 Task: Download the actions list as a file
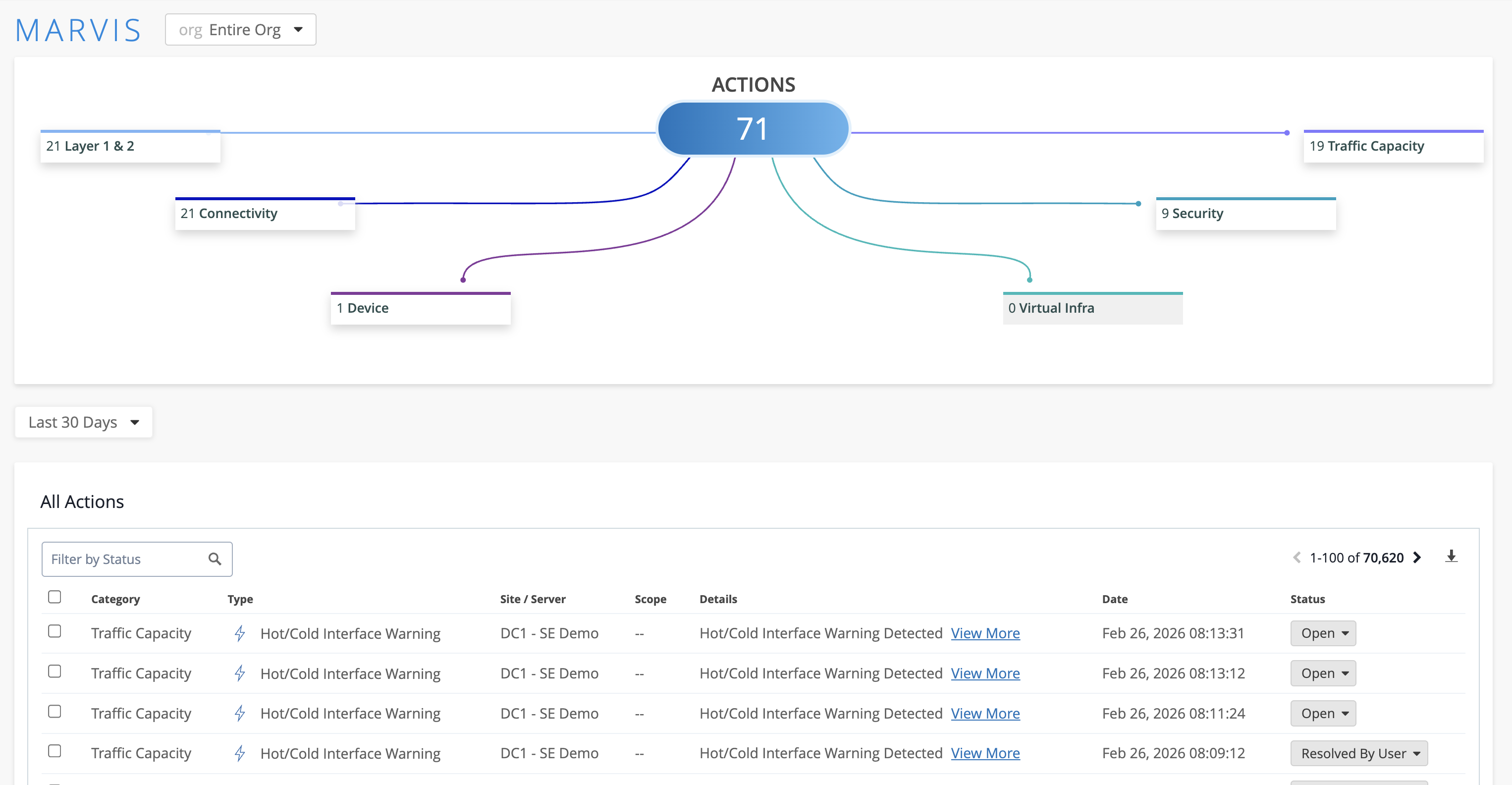tap(1452, 557)
